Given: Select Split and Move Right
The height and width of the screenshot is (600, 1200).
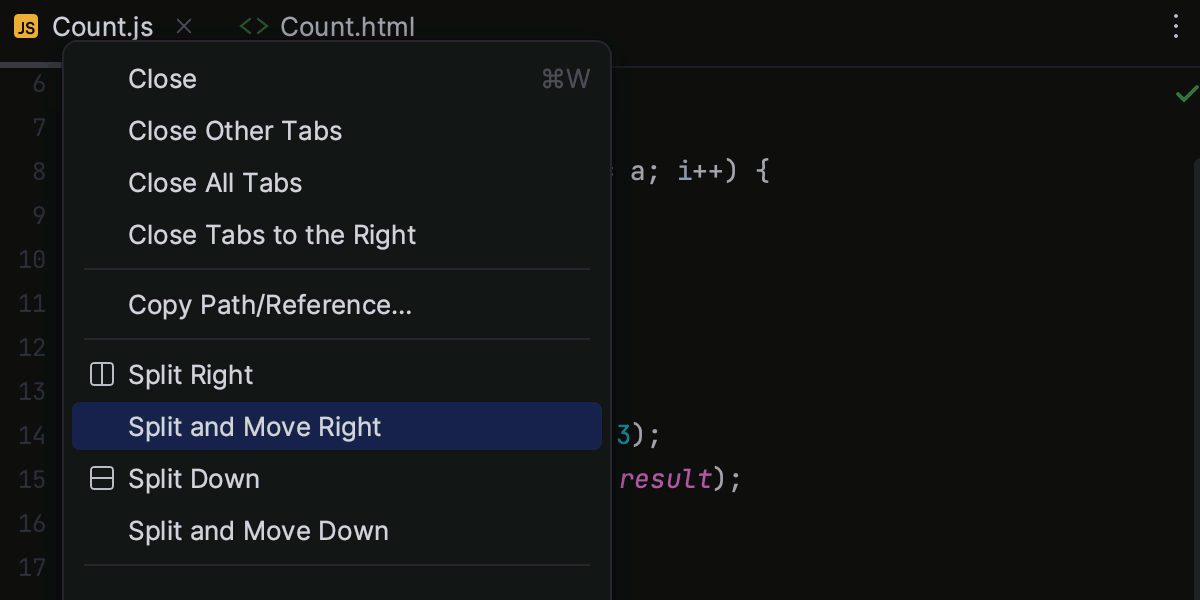Looking at the screenshot, I should (x=254, y=426).
